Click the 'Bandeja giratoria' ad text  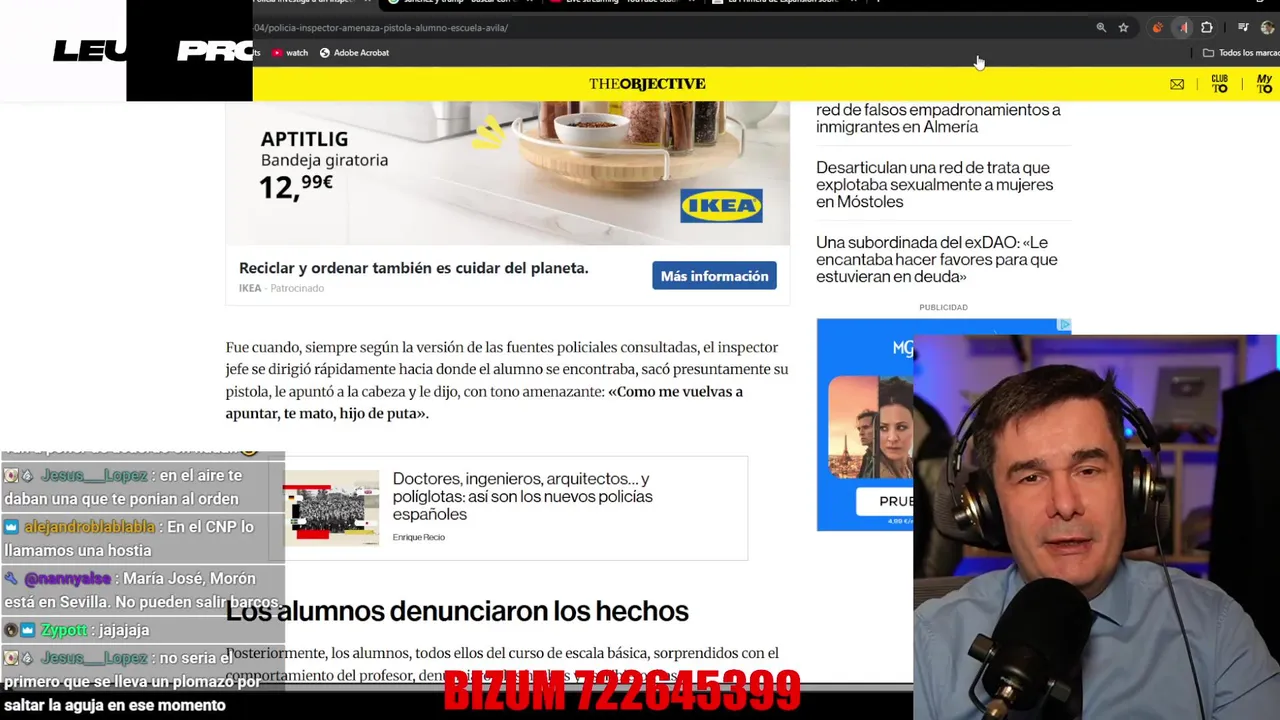click(324, 160)
